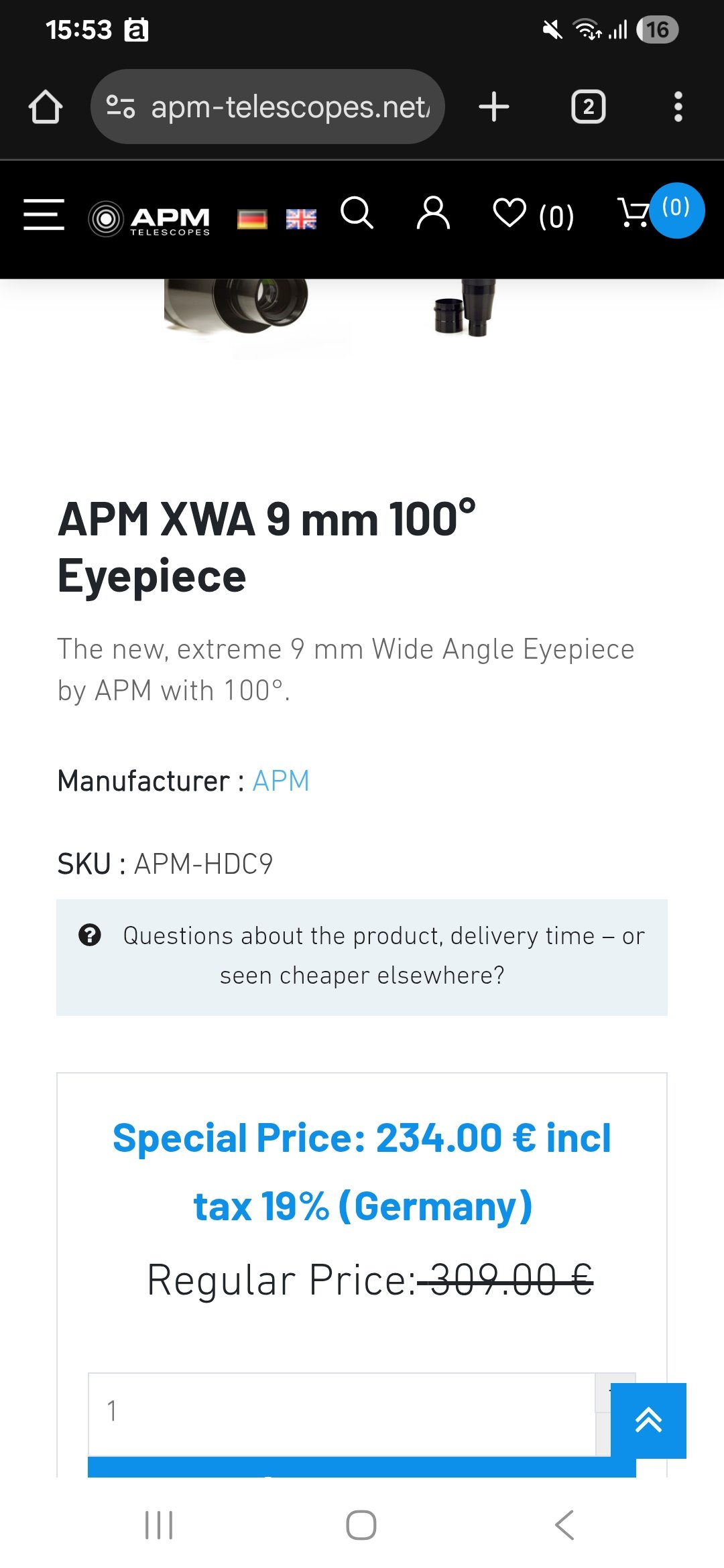Open a new browser tab

pyautogui.click(x=494, y=107)
